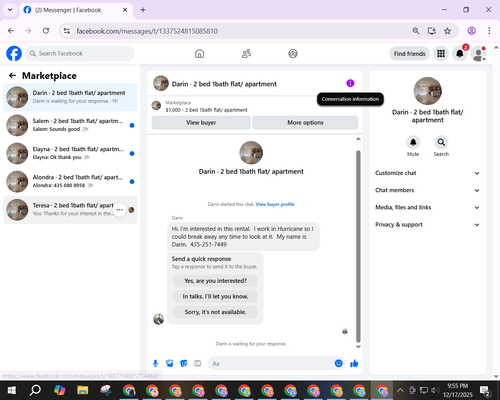The height and width of the screenshot is (400, 500).
Task: Open the three-dot options on Teresa chat
Action: coord(120,210)
